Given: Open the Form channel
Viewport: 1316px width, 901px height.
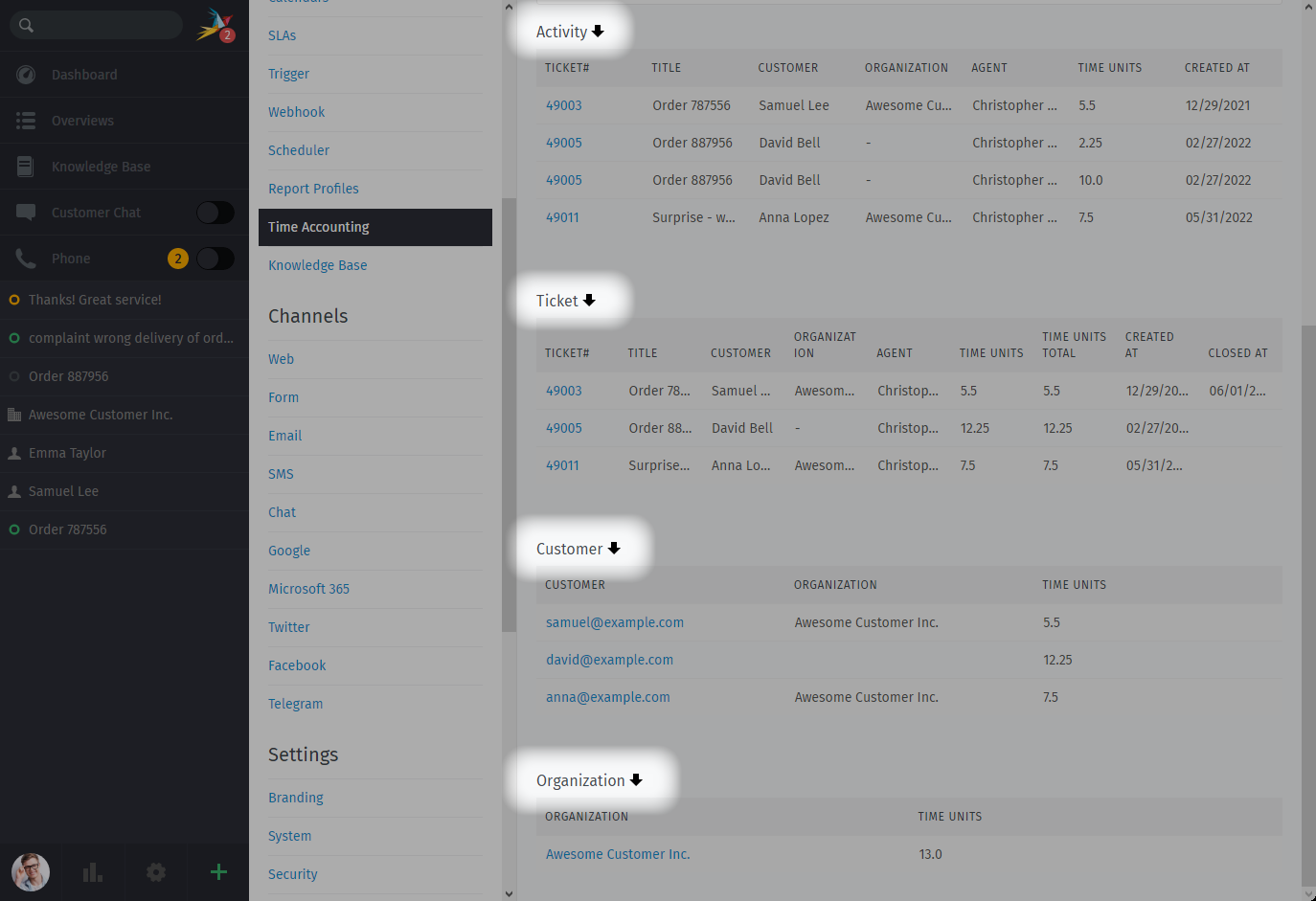Looking at the screenshot, I should (x=284, y=397).
